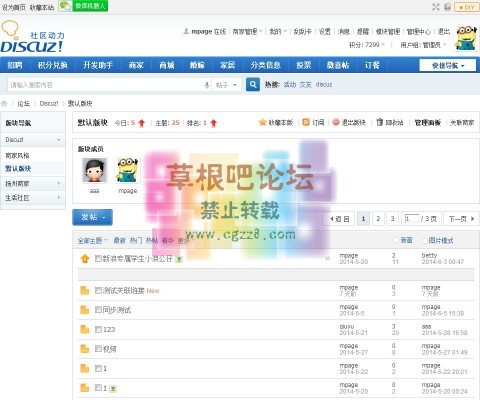
Task: Click the blue magnifier search button
Action: coord(253,85)
